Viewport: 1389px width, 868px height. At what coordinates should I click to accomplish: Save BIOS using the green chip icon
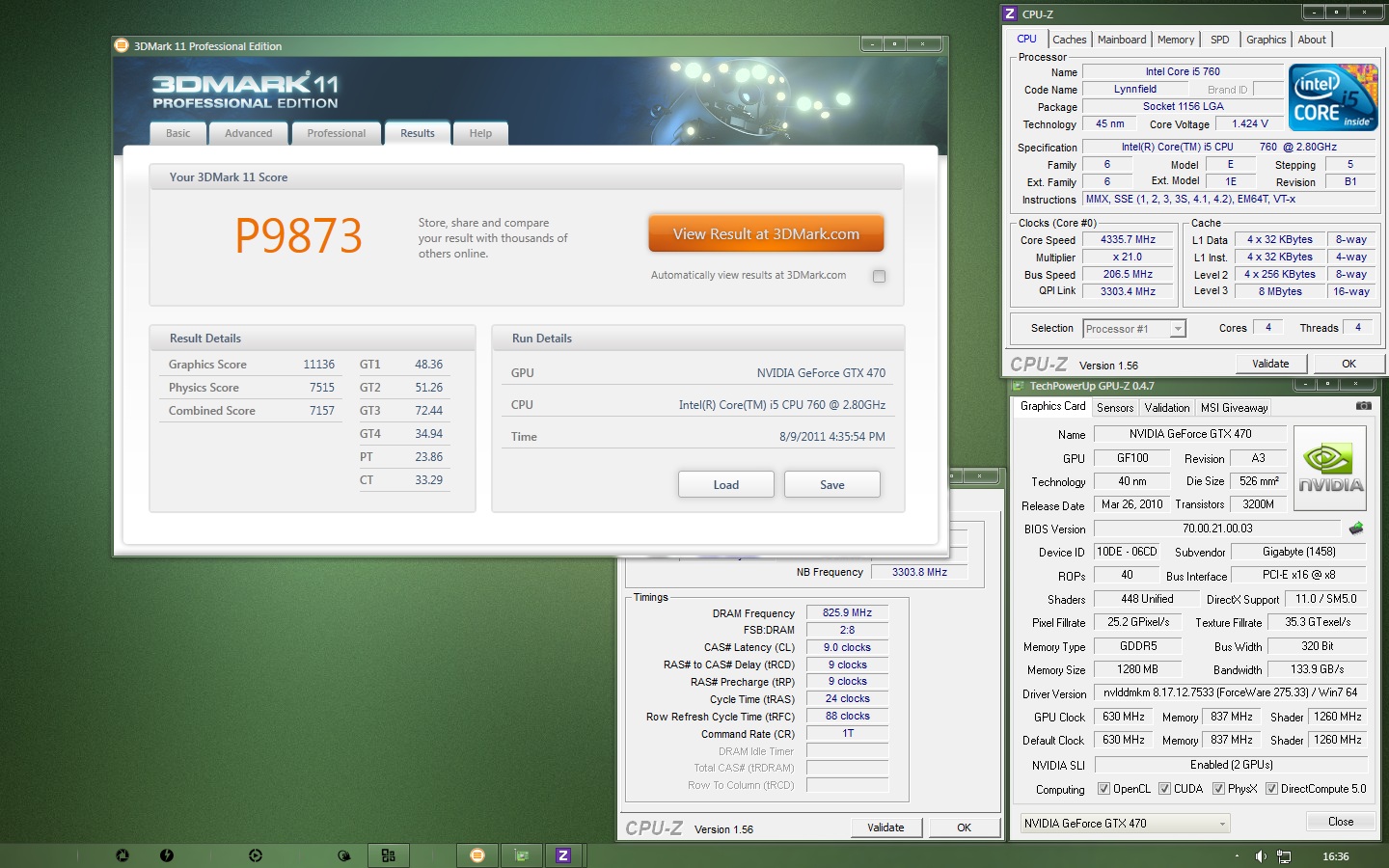coord(1356,529)
